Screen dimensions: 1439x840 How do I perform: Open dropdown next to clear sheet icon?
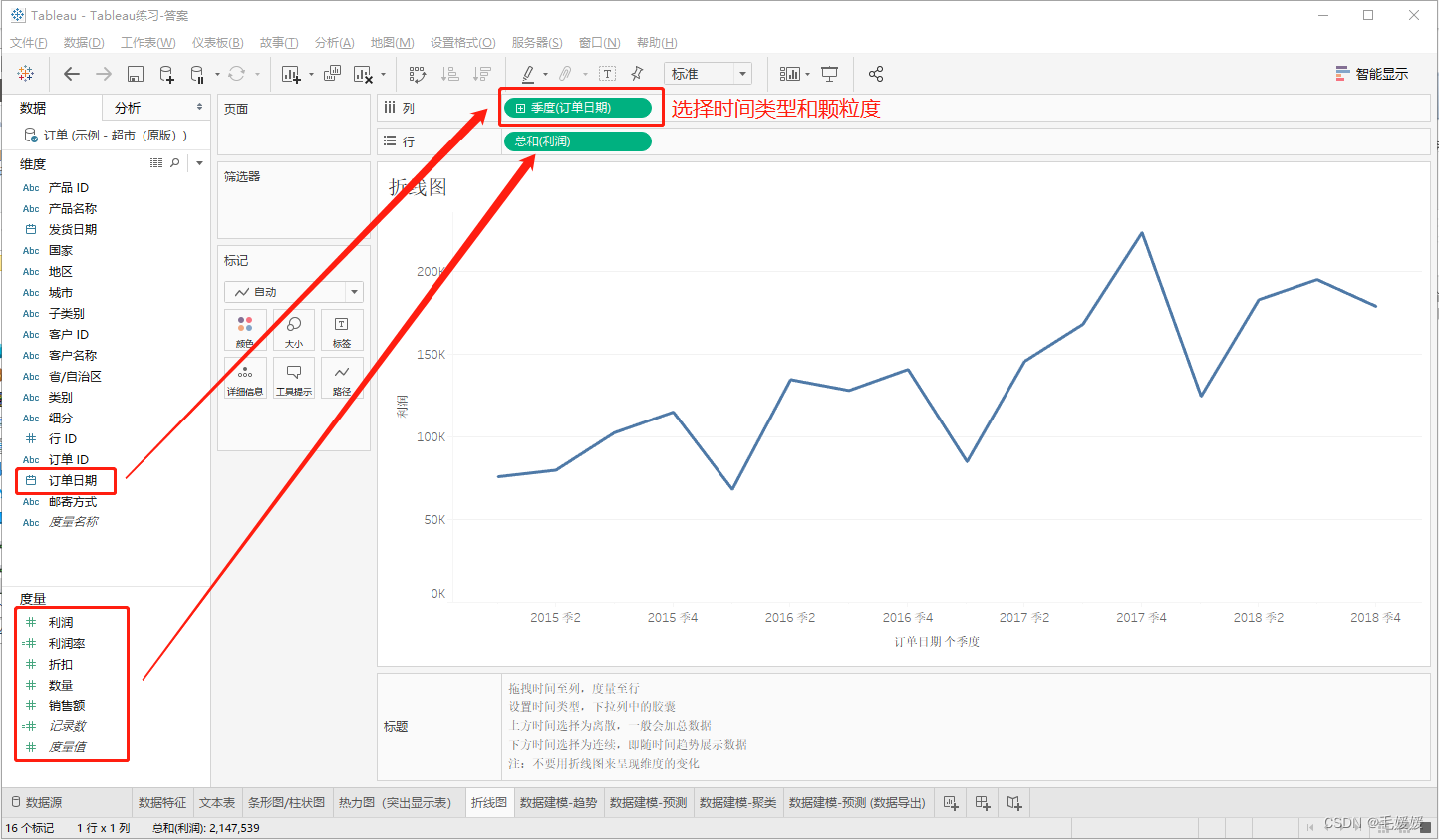(x=383, y=75)
